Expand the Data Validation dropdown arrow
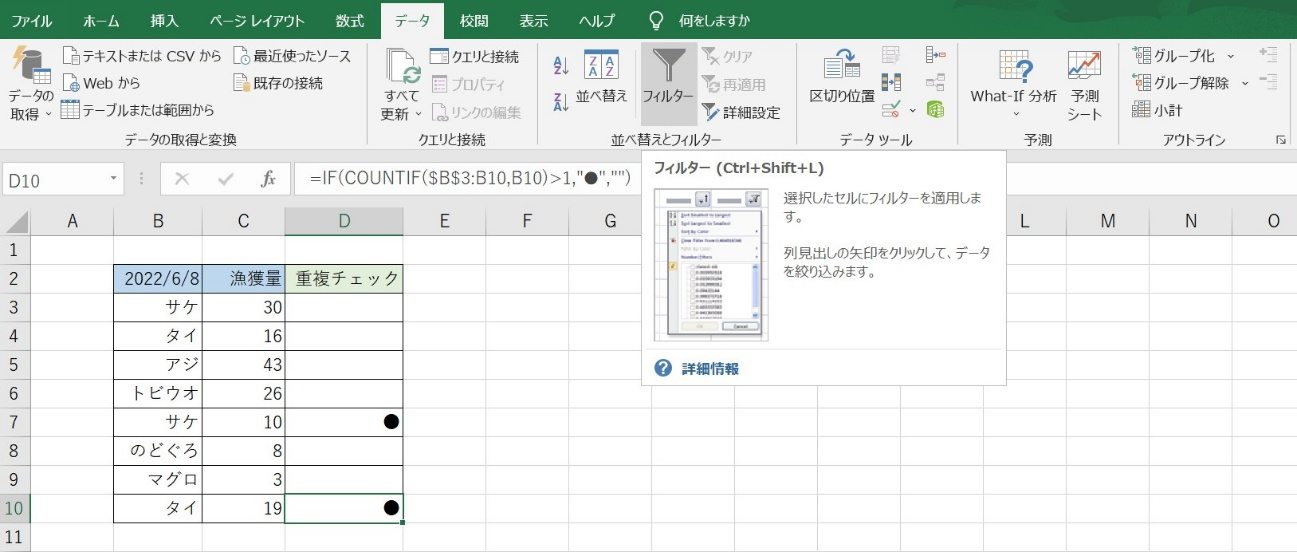This screenshot has height=552, width=1297. [x=912, y=109]
